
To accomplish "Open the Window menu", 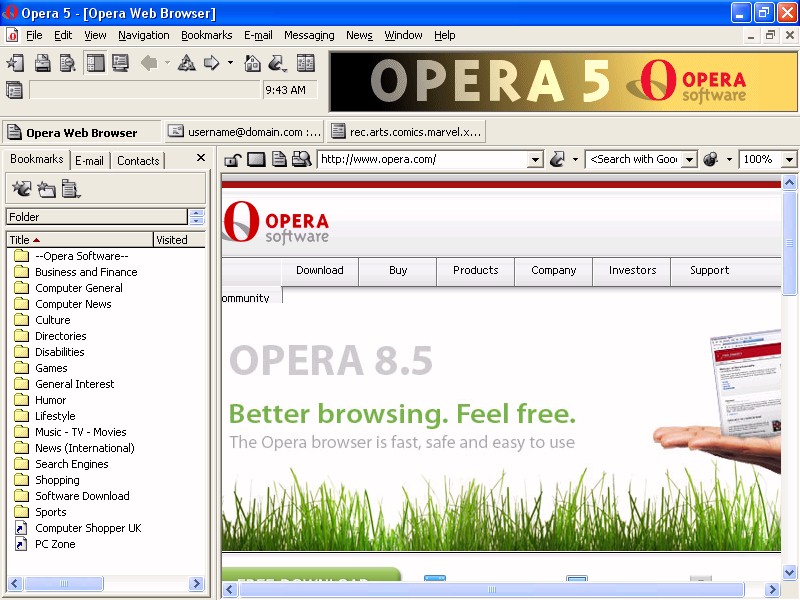I will click(403, 35).
